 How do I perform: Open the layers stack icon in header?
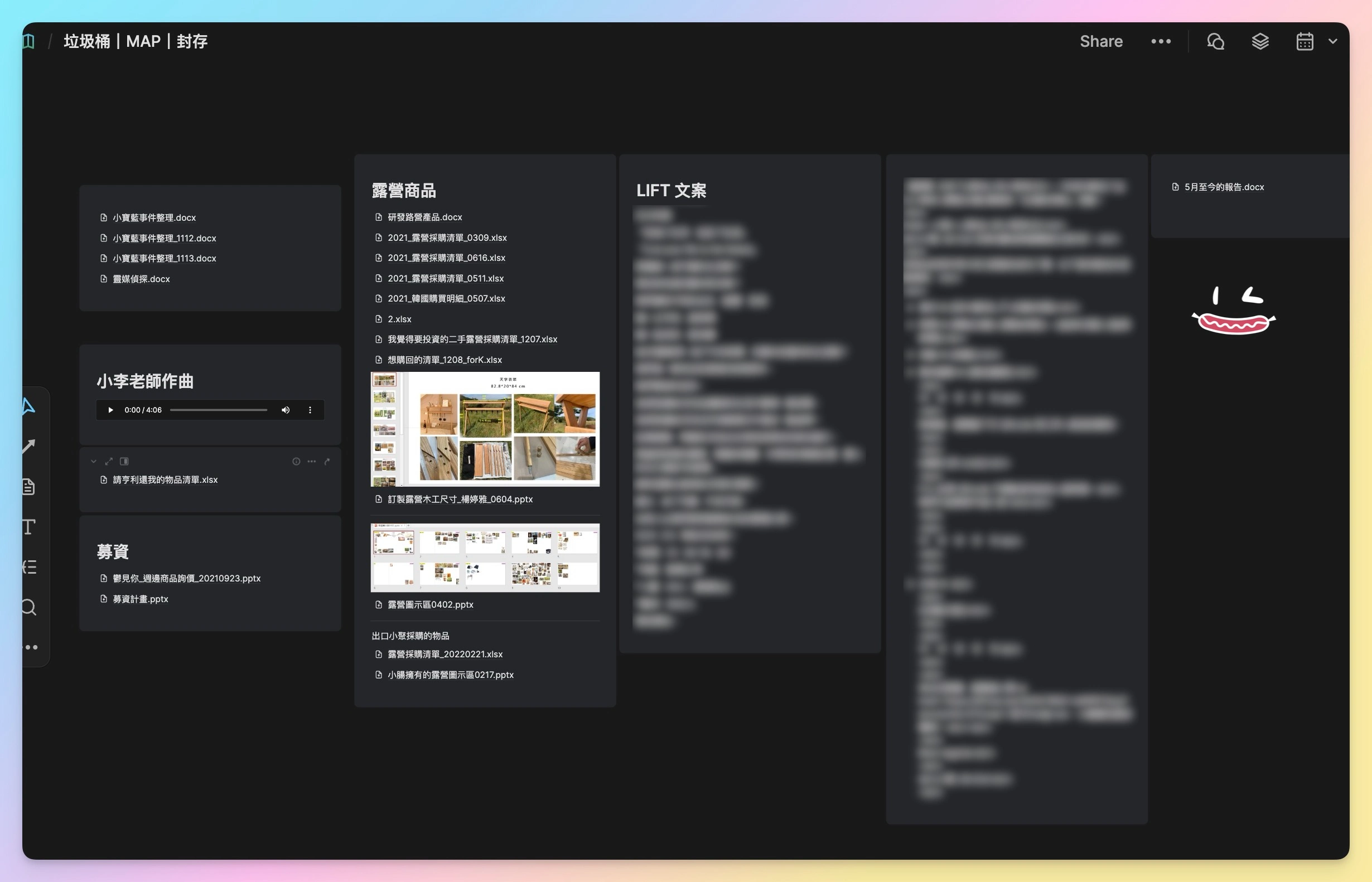1260,41
